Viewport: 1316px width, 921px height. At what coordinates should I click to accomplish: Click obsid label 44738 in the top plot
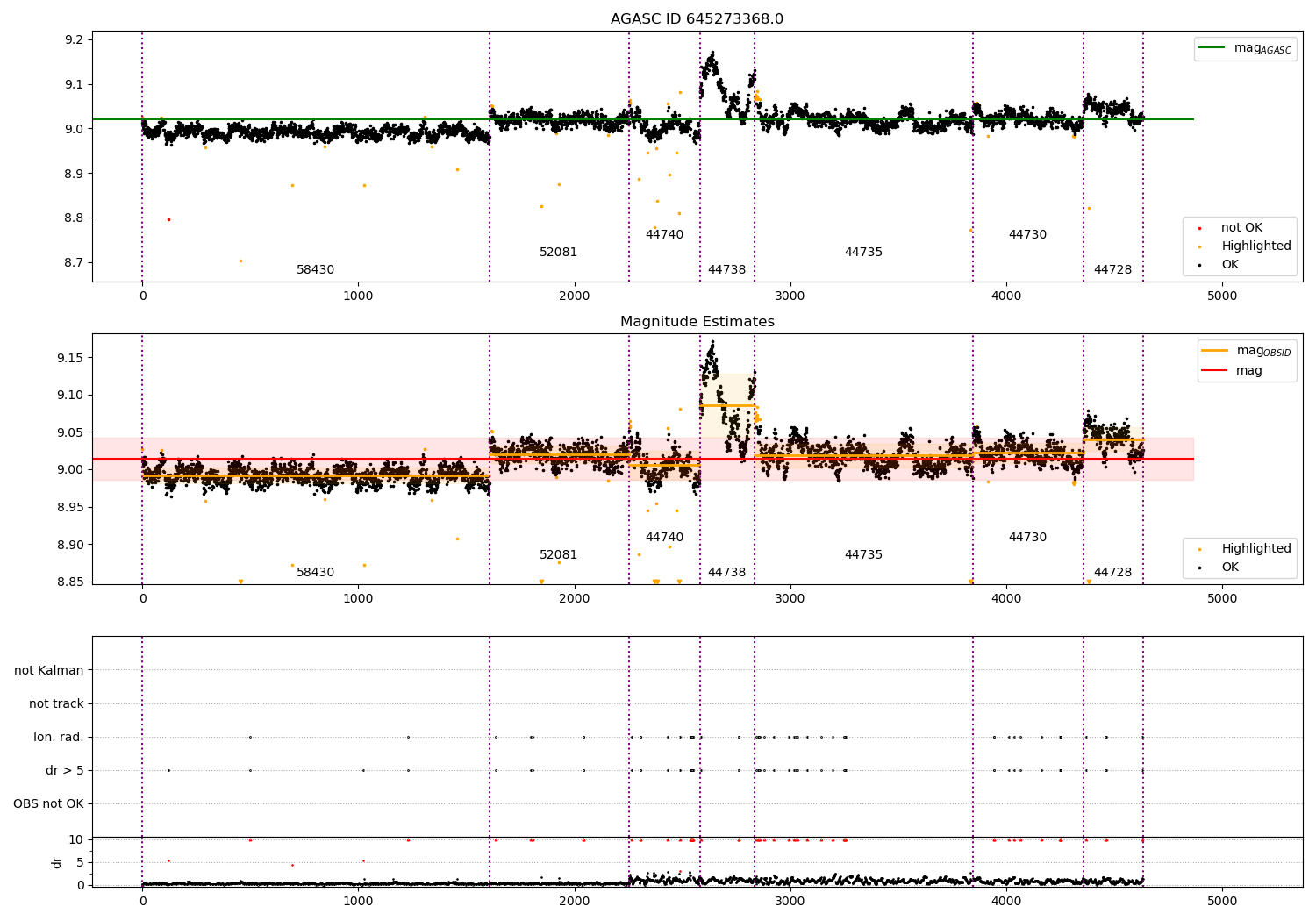point(726,270)
